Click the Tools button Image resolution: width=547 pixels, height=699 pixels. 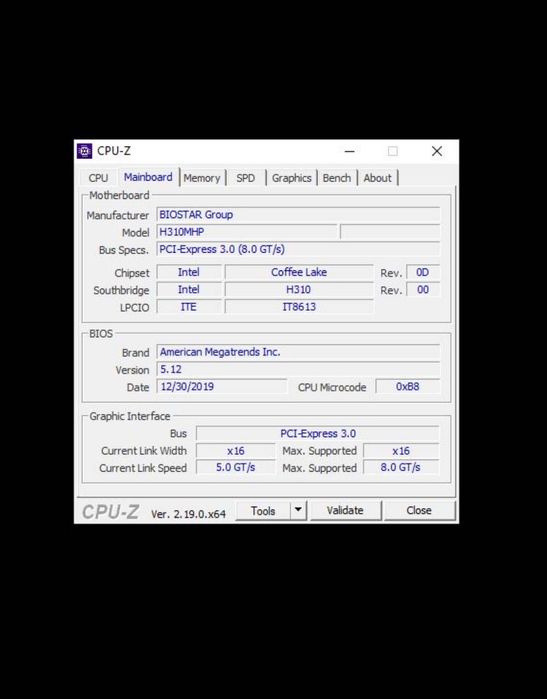(263, 511)
